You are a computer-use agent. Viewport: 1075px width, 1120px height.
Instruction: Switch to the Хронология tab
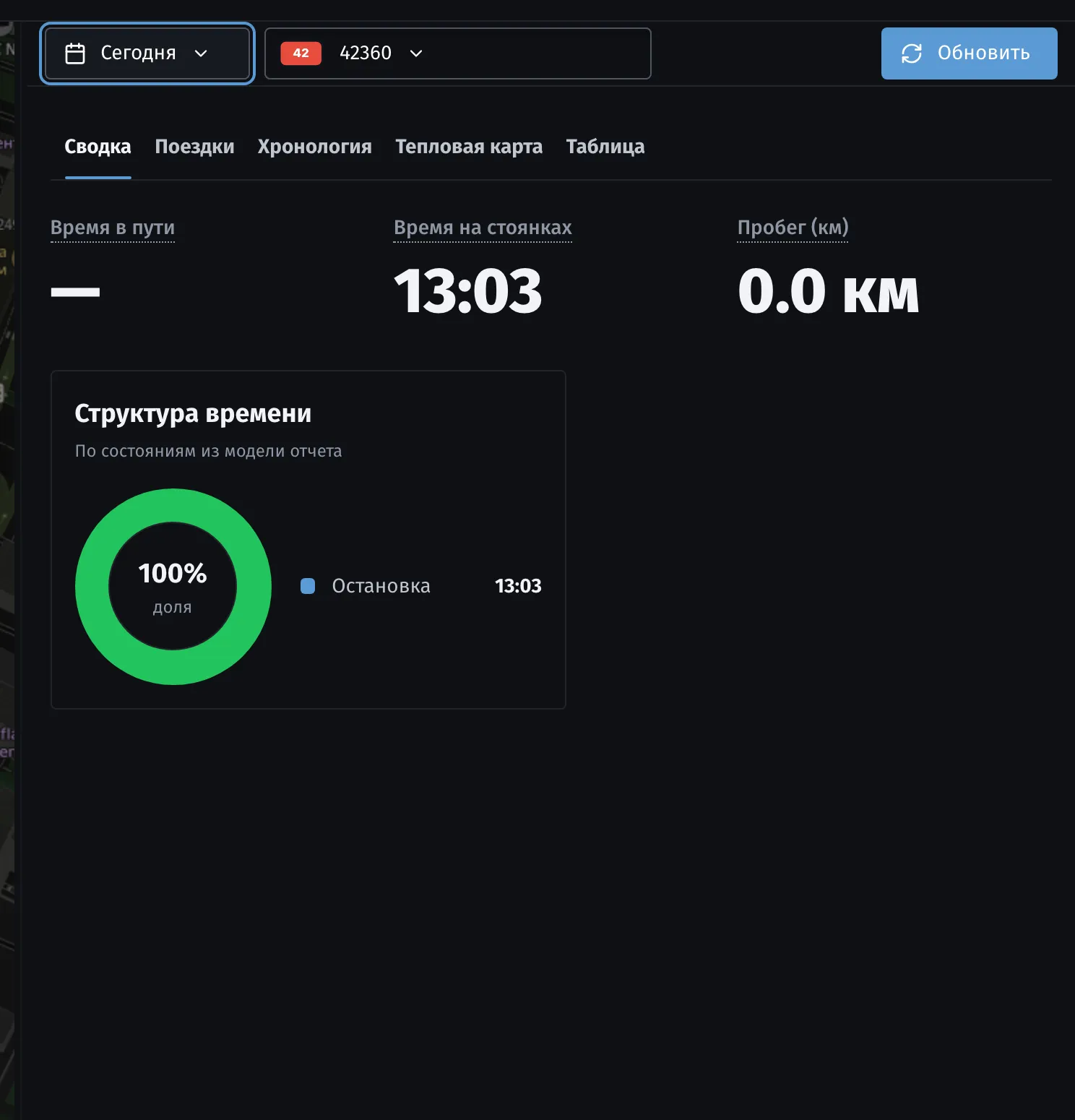tap(315, 147)
